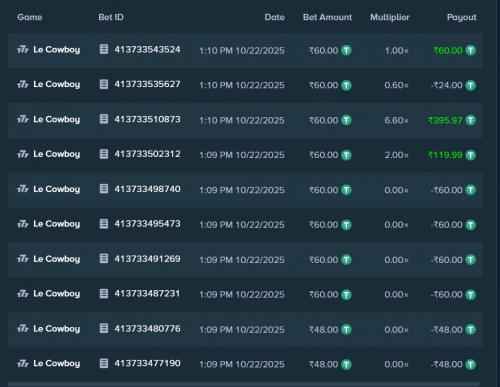Open bet ID 413733480776
This screenshot has height=387, width=500.
pyautogui.click(x=147, y=328)
